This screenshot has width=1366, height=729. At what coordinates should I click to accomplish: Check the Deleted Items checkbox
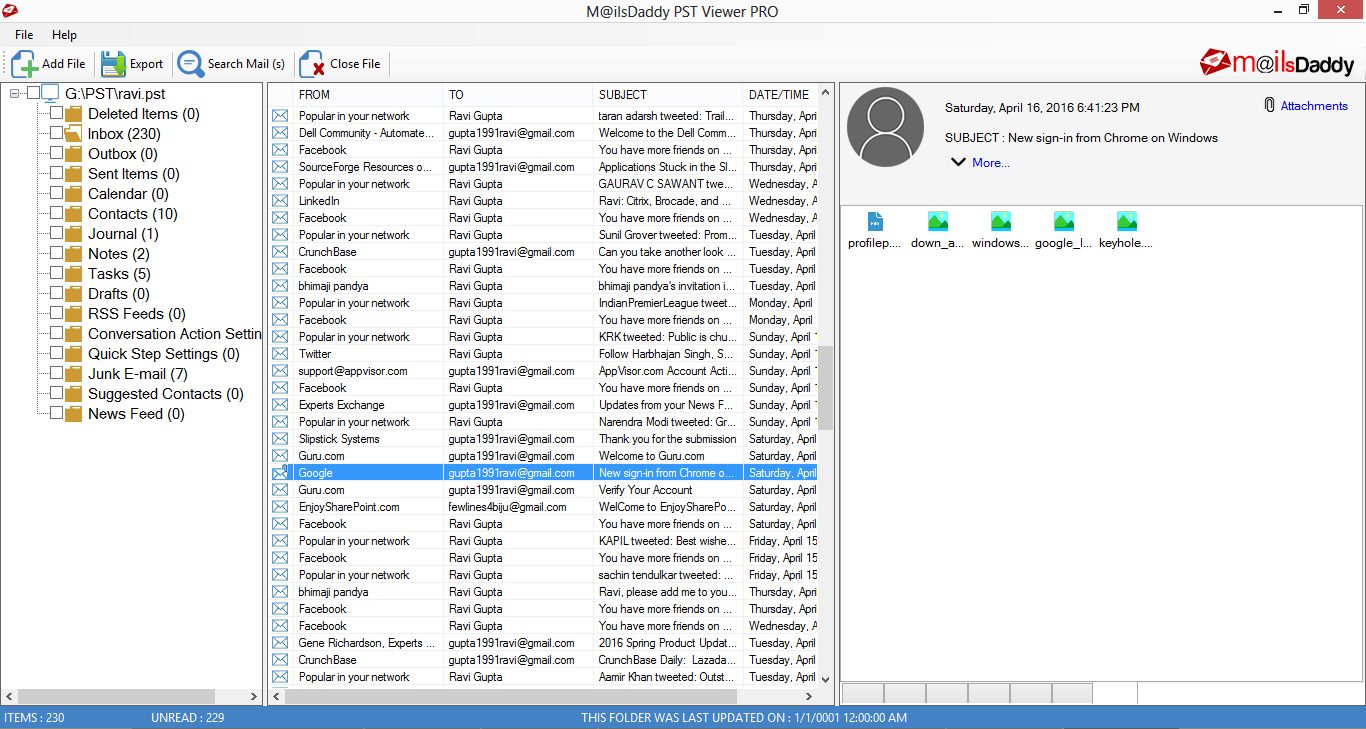click(x=56, y=114)
